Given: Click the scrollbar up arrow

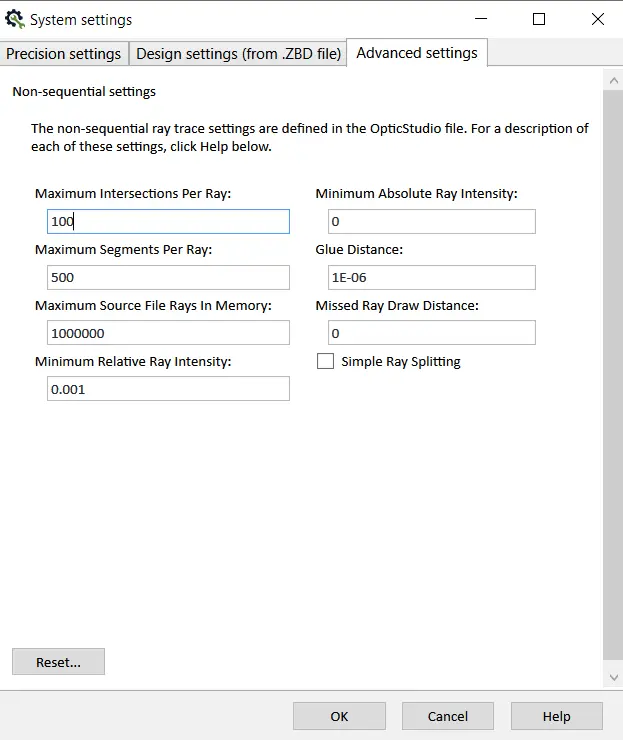Looking at the screenshot, I should [x=614, y=81].
